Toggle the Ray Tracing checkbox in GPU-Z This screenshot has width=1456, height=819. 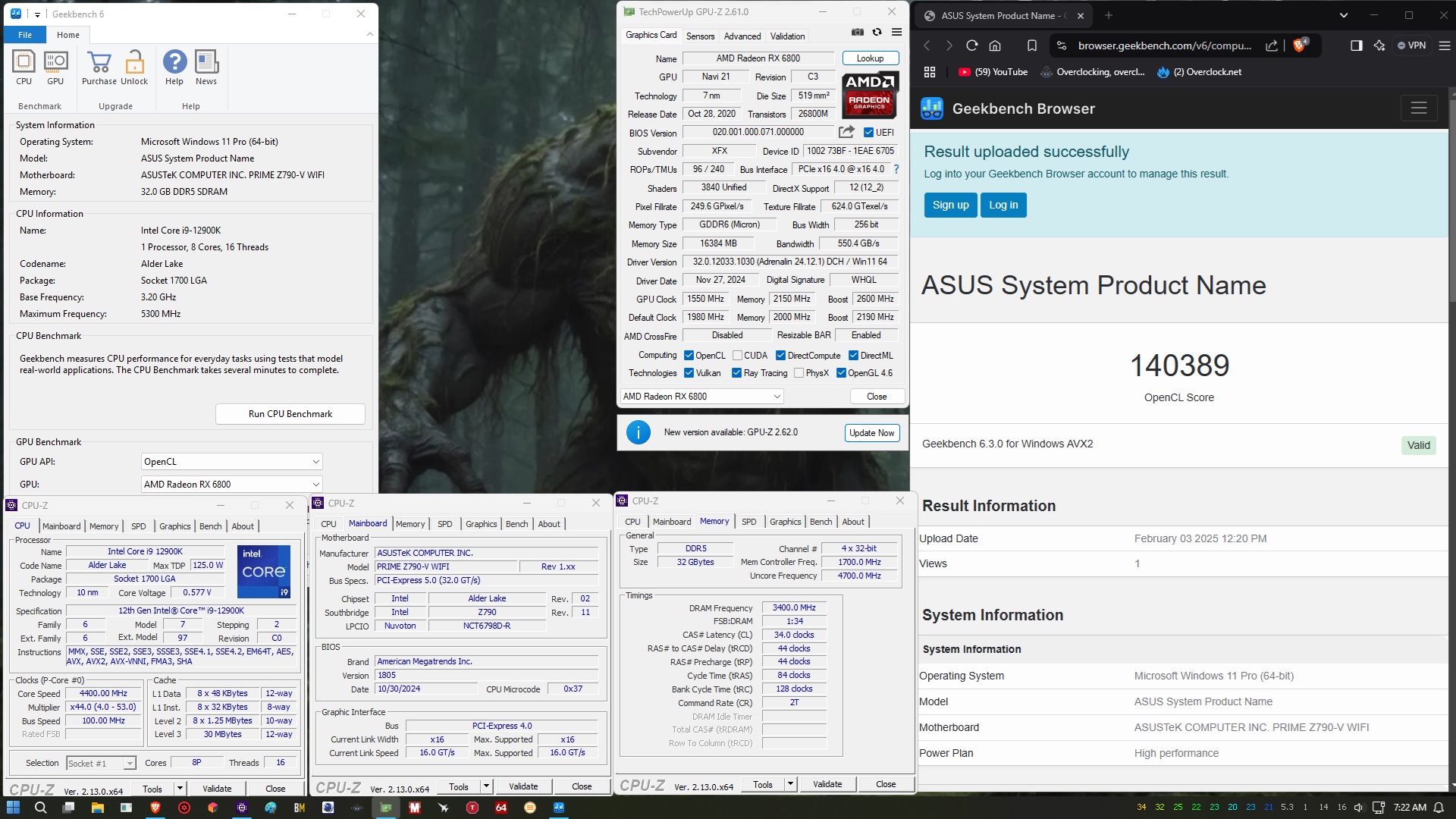tap(736, 373)
